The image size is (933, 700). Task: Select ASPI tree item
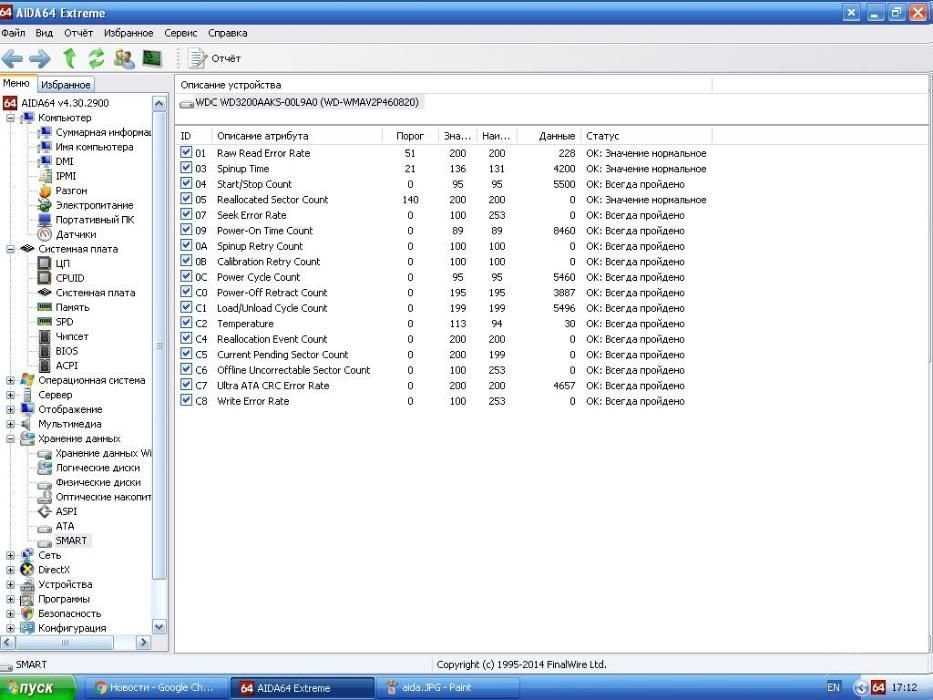[x=58, y=511]
